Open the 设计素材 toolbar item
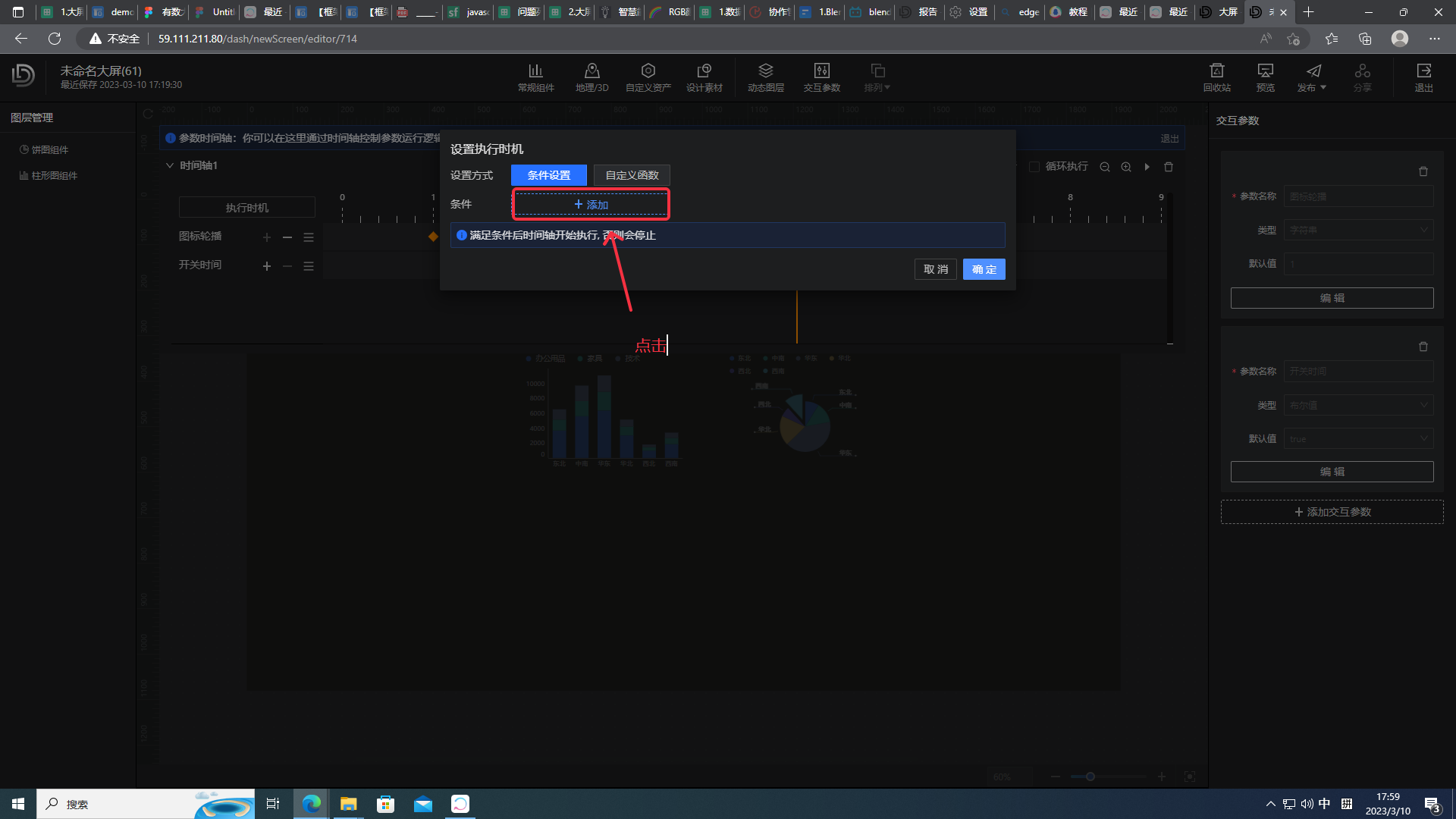Screen dimensions: 1456x819 (x=704, y=77)
